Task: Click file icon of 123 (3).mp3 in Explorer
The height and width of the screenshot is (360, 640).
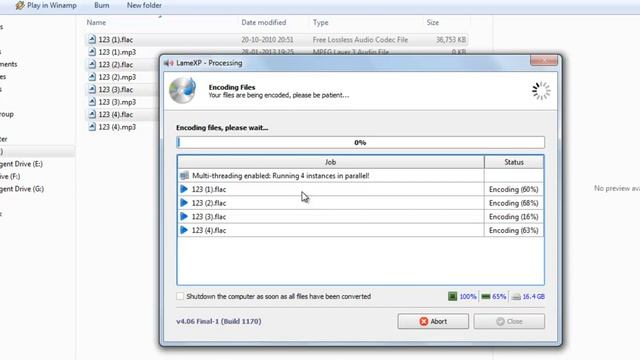Action: click(92, 102)
